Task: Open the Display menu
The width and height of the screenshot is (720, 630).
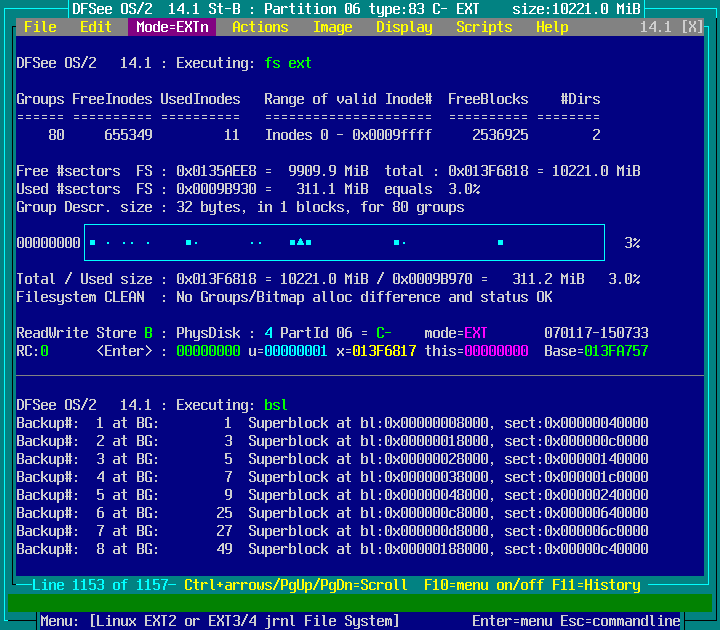Action: pyautogui.click(x=404, y=27)
